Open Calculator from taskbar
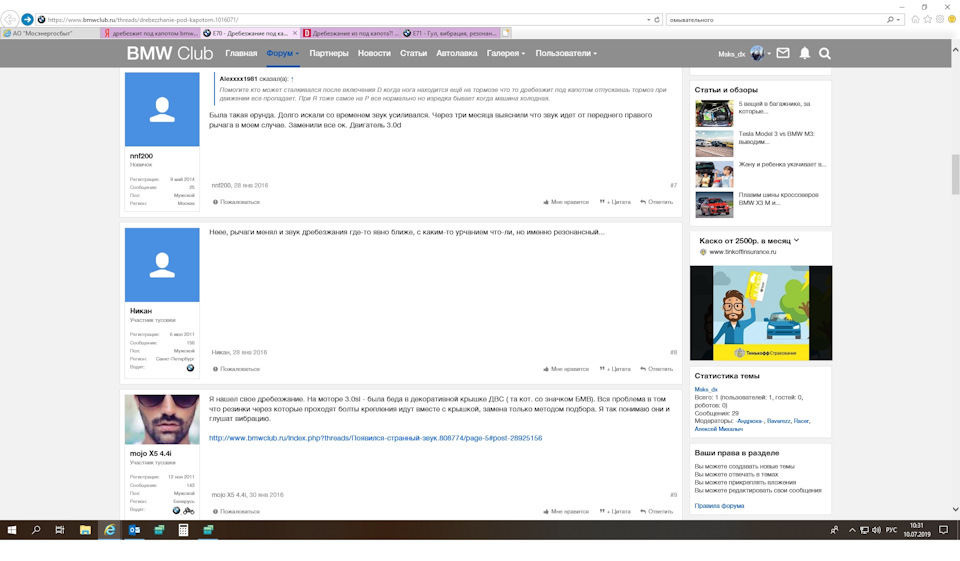Viewport: 960px width, 561px height. coord(183,530)
